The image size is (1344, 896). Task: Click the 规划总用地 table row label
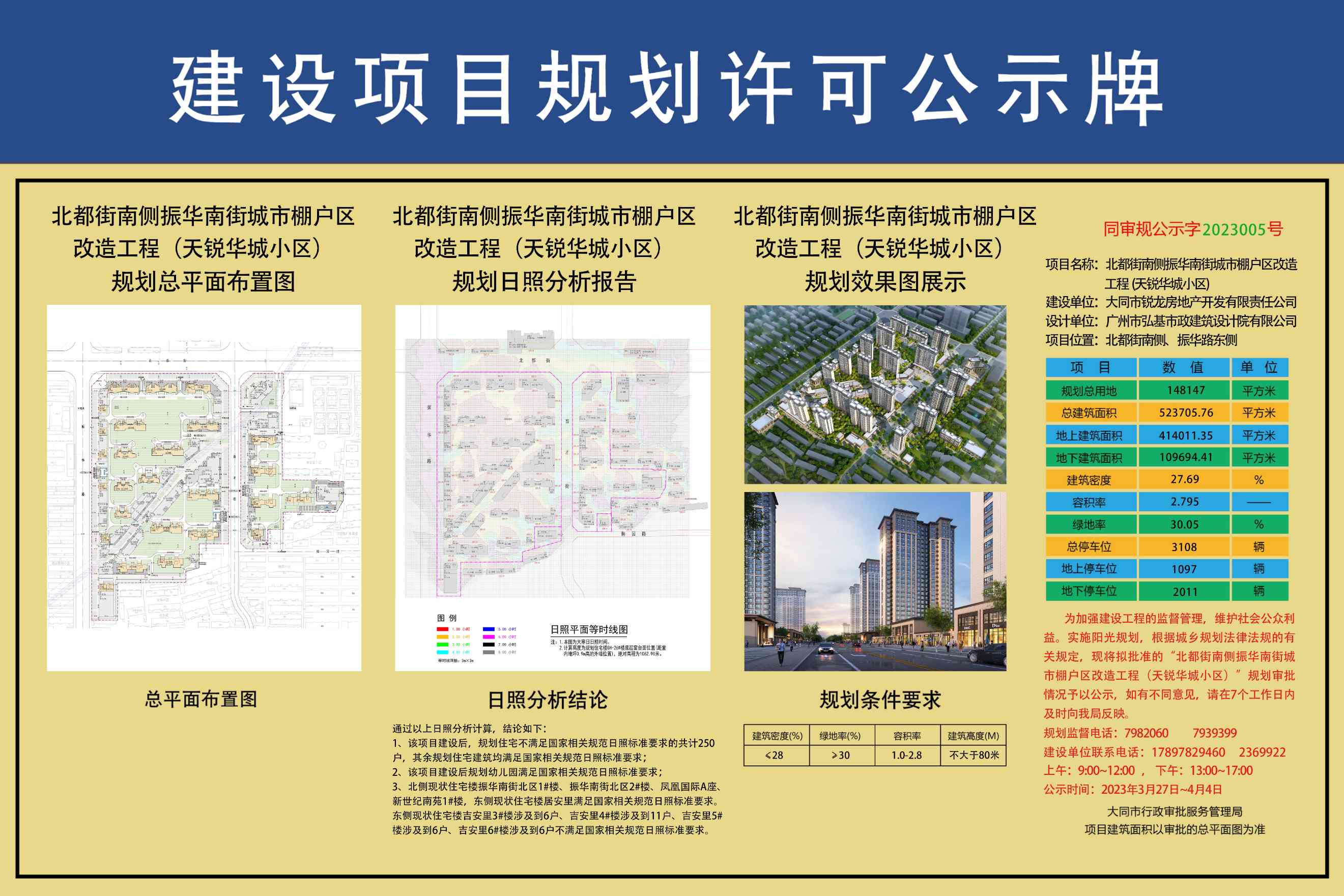(1089, 391)
